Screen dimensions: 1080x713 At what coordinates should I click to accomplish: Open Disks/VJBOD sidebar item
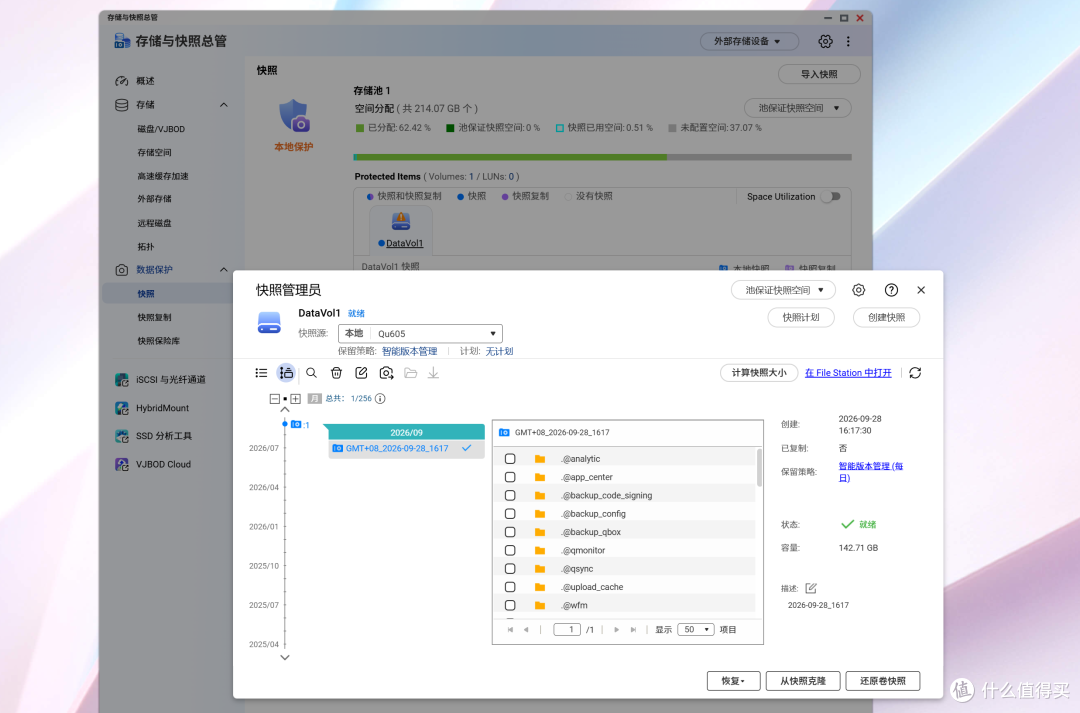pyautogui.click(x=160, y=129)
